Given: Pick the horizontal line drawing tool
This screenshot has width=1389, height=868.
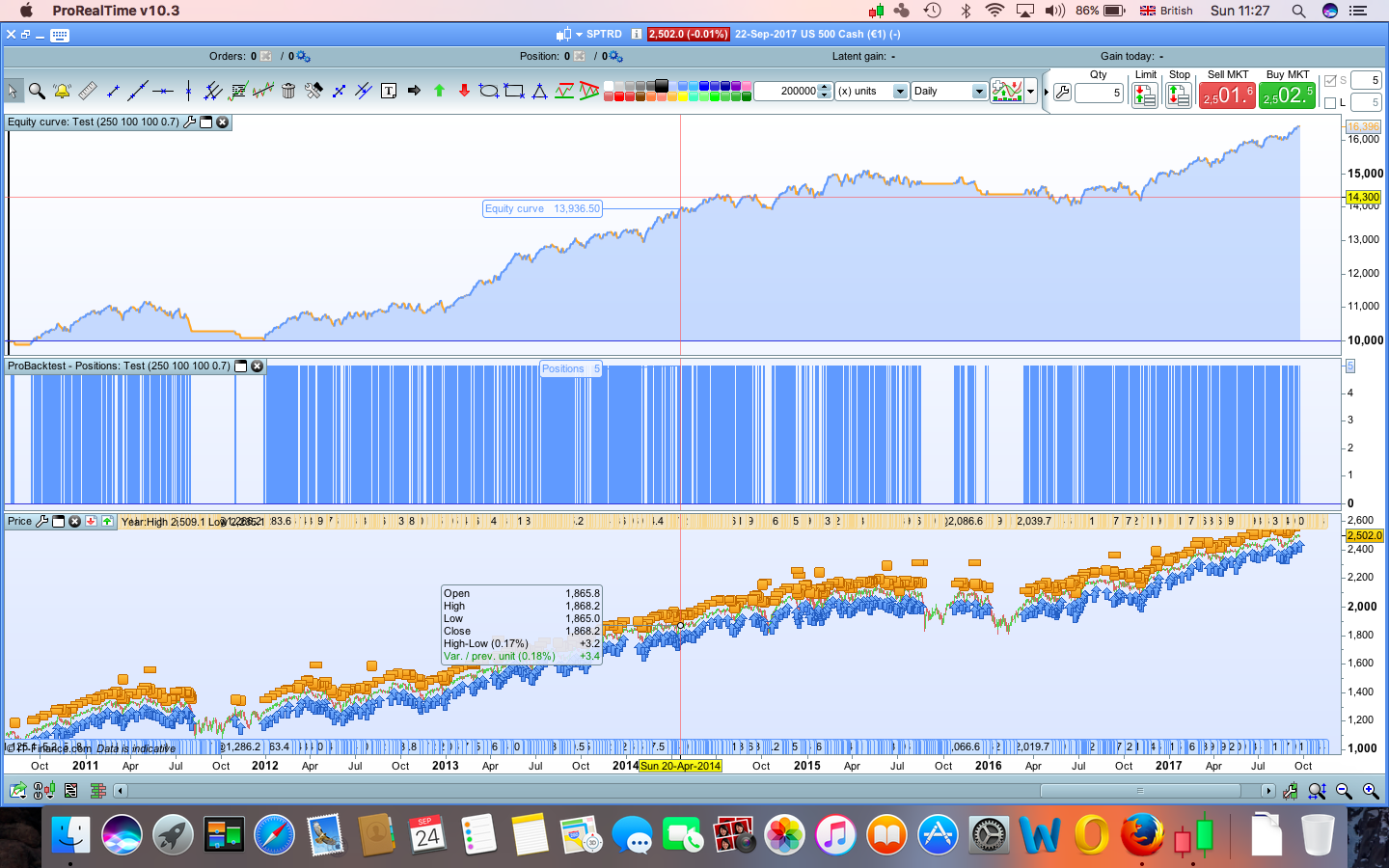Looking at the screenshot, I should pyautogui.click(x=163, y=91).
